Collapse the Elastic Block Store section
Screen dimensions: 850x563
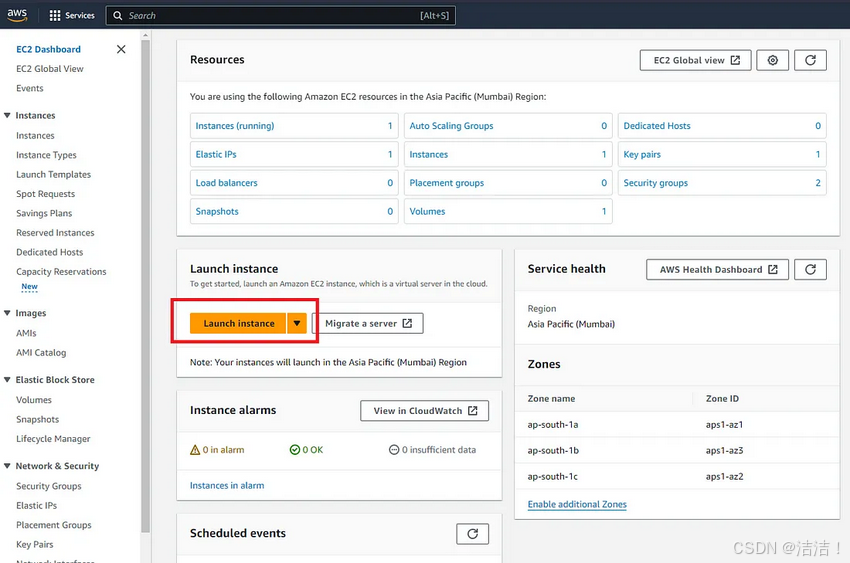pos(7,380)
